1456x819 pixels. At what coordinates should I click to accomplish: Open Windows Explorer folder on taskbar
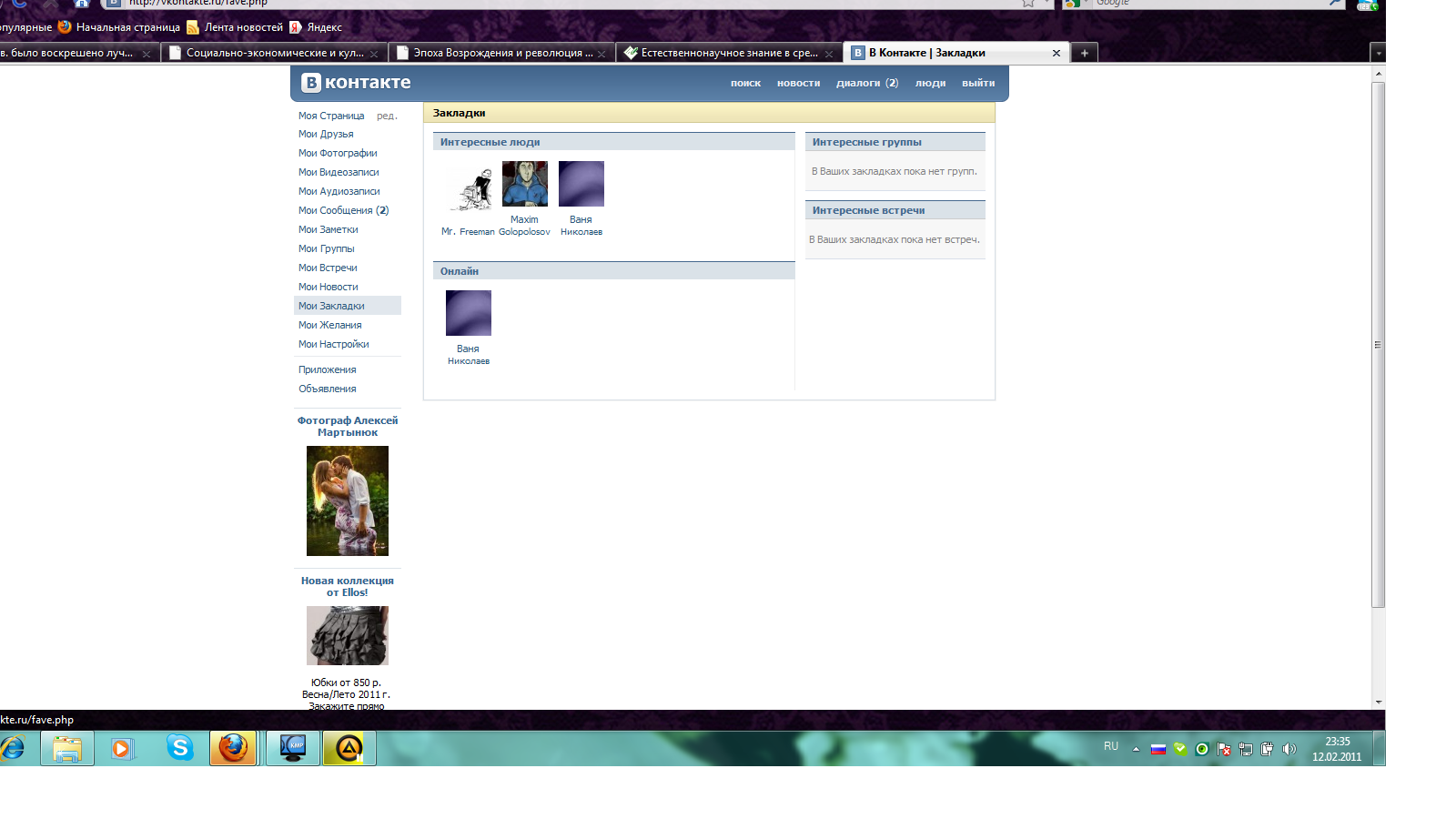point(67,748)
